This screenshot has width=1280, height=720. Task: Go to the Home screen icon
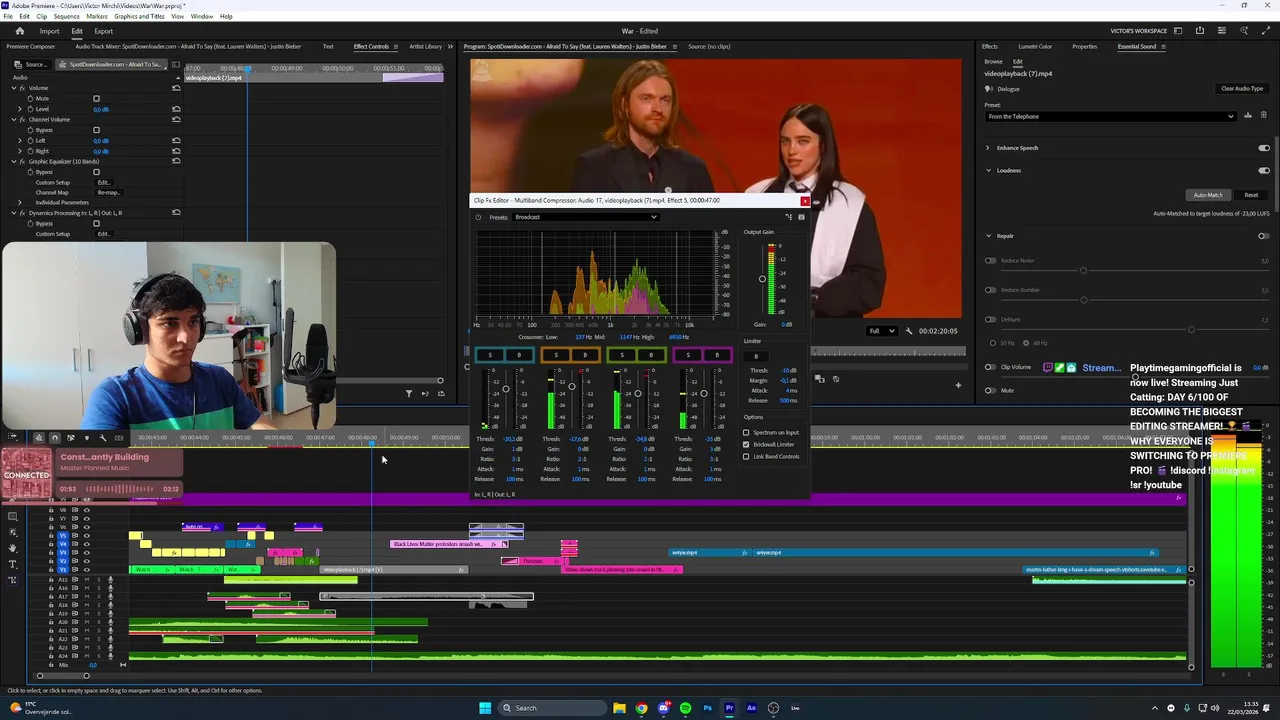click(x=19, y=31)
